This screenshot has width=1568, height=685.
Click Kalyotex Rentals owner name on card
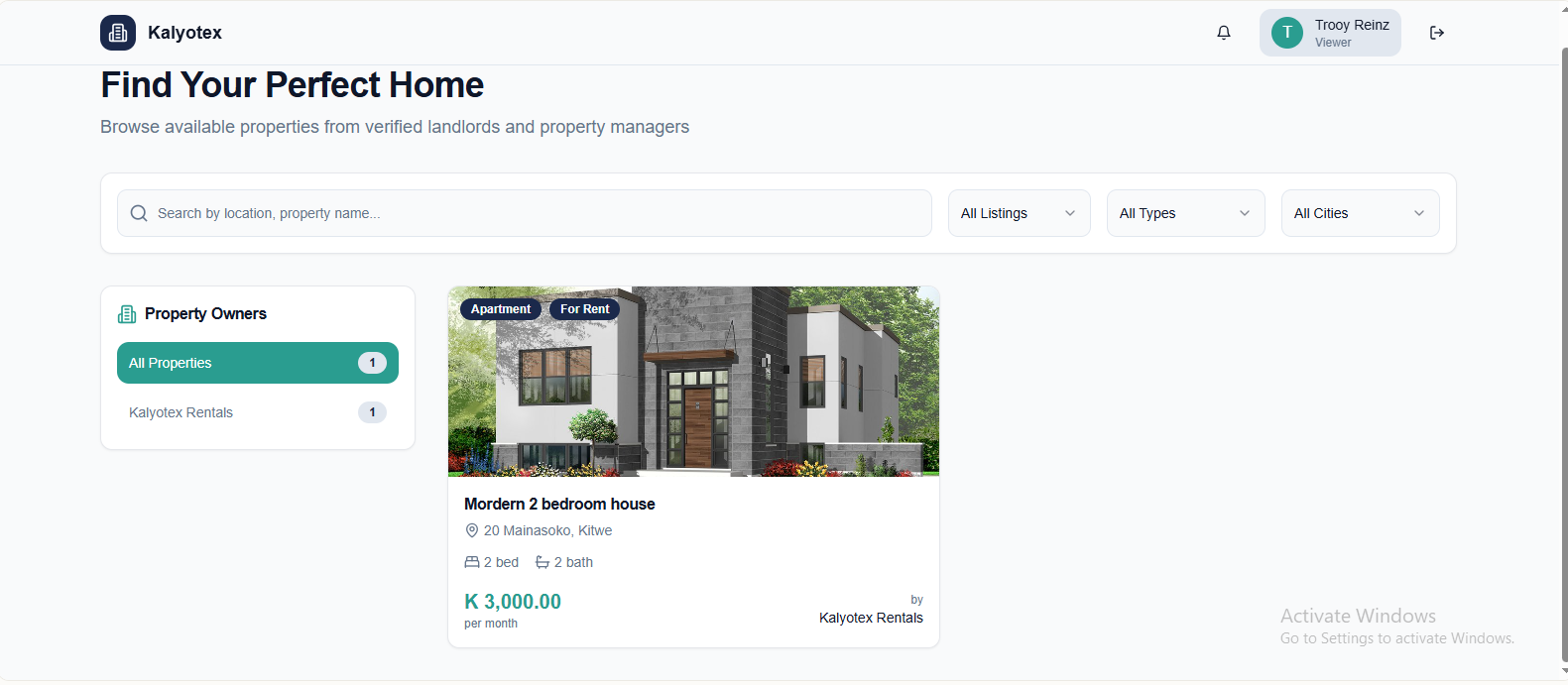[871, 618]
